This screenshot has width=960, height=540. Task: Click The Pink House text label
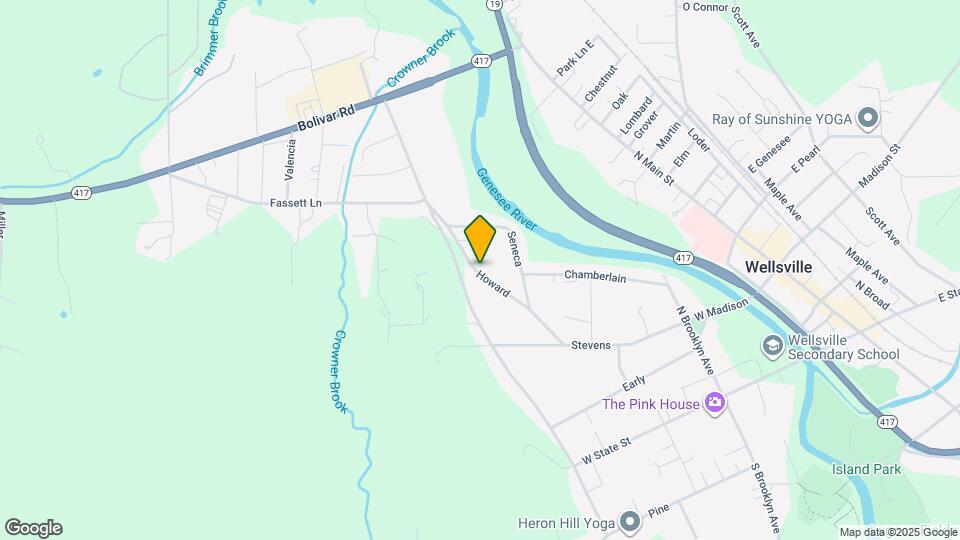click(x=650, y=404)
